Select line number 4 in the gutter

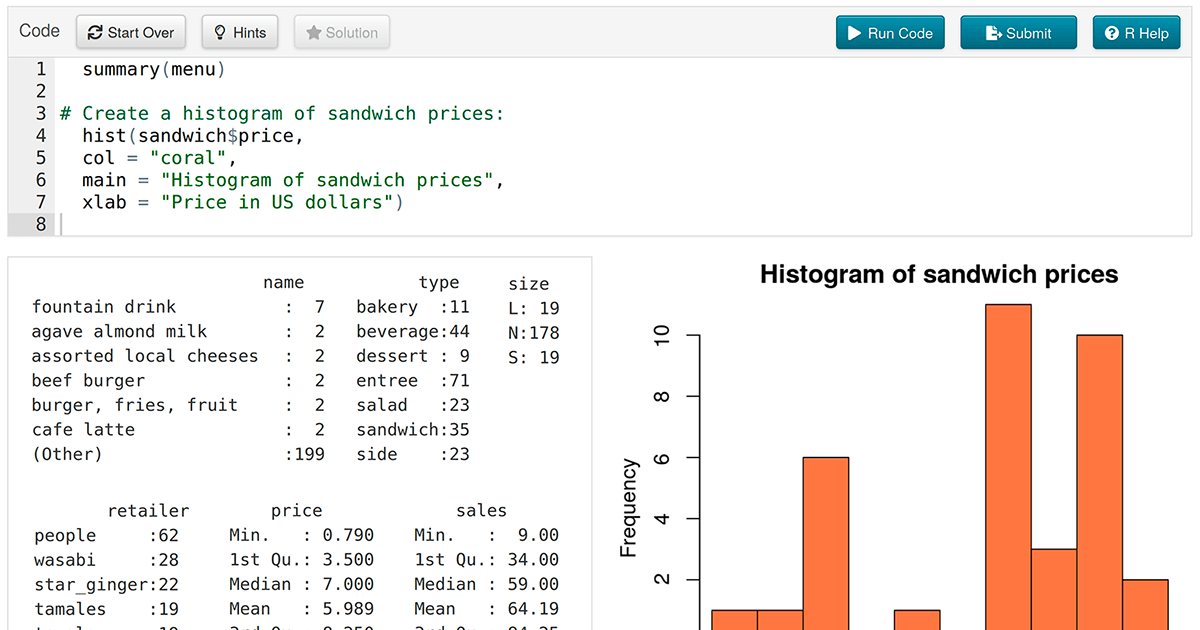click(x=40, y=136)
